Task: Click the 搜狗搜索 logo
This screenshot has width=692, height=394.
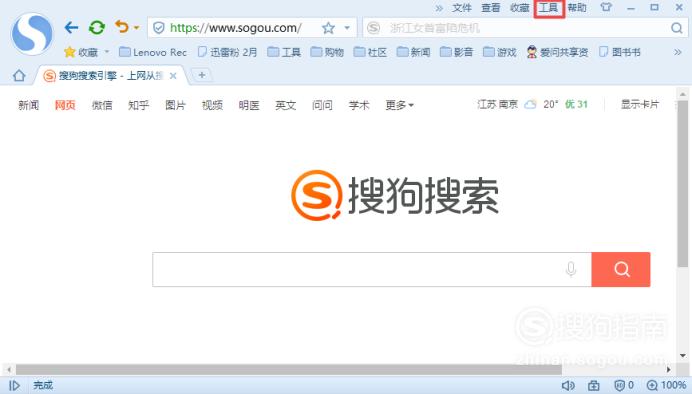Action: pos(395,195)
